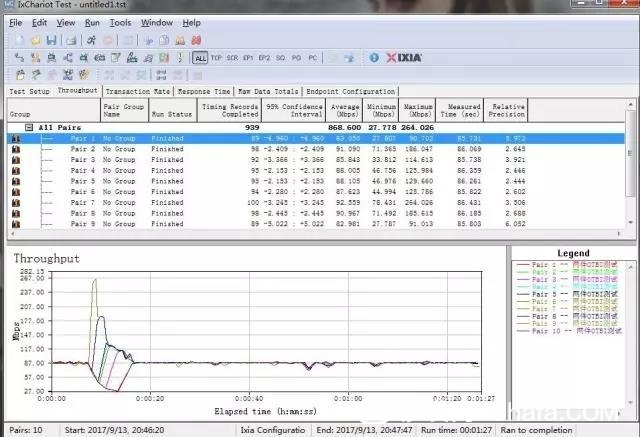
Task: Toggle the PC filter button
Action: 312,58
